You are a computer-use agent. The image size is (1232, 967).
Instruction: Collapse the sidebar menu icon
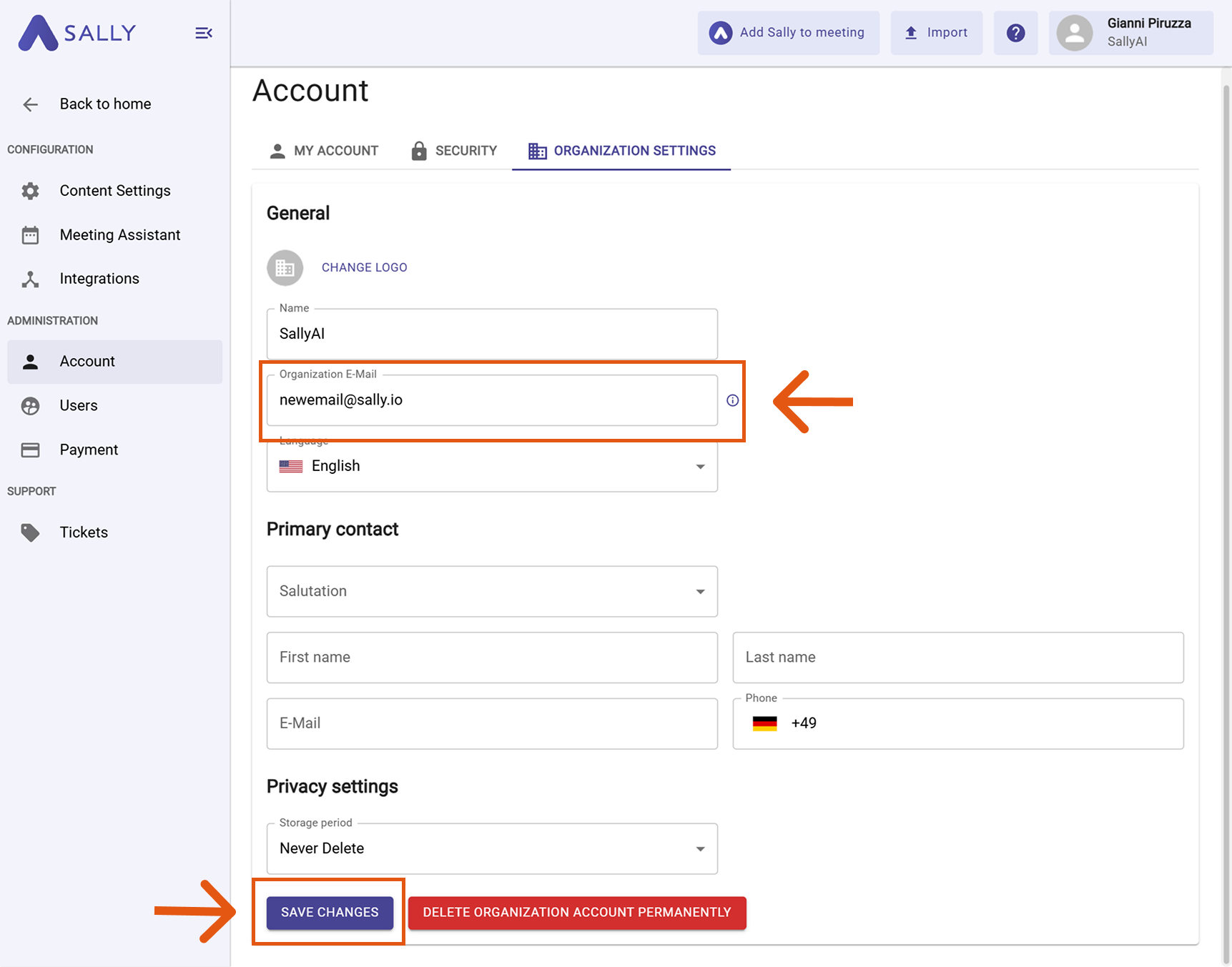click(204, 33)
